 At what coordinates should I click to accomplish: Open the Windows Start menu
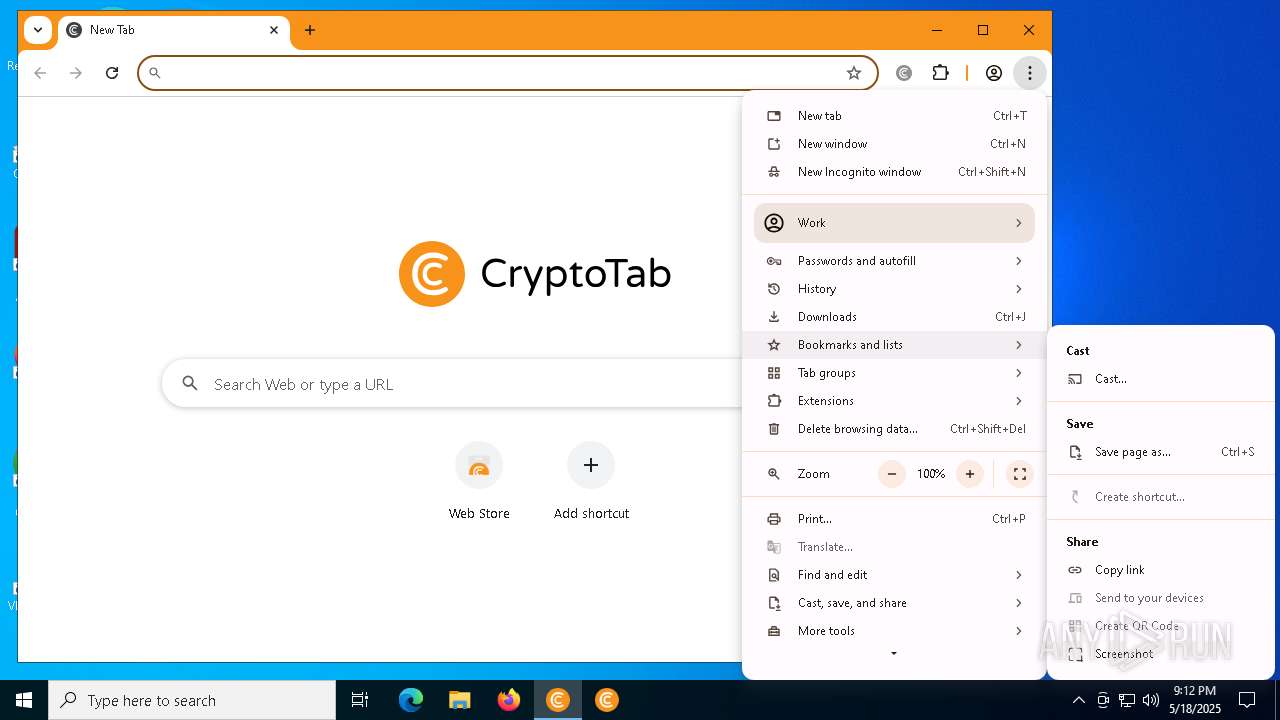click(x=24, y=700)
